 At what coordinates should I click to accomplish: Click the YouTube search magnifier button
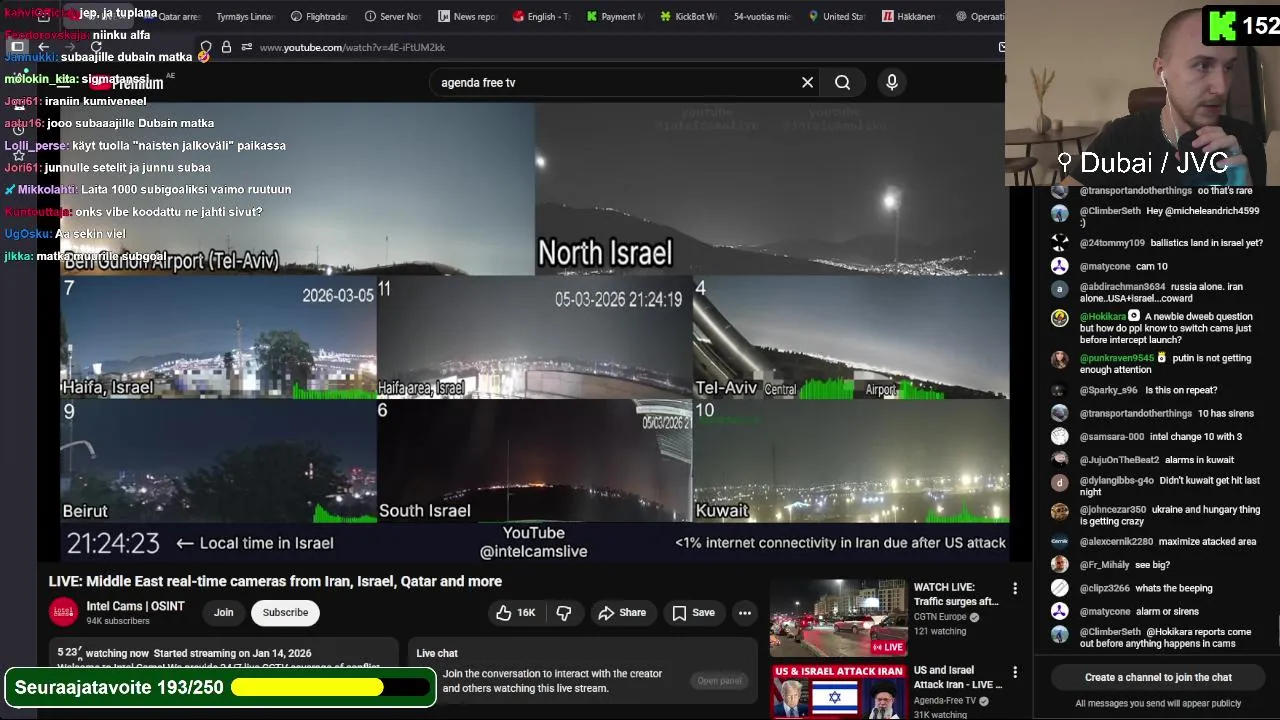pyautogui.click(x=843, y=82)
